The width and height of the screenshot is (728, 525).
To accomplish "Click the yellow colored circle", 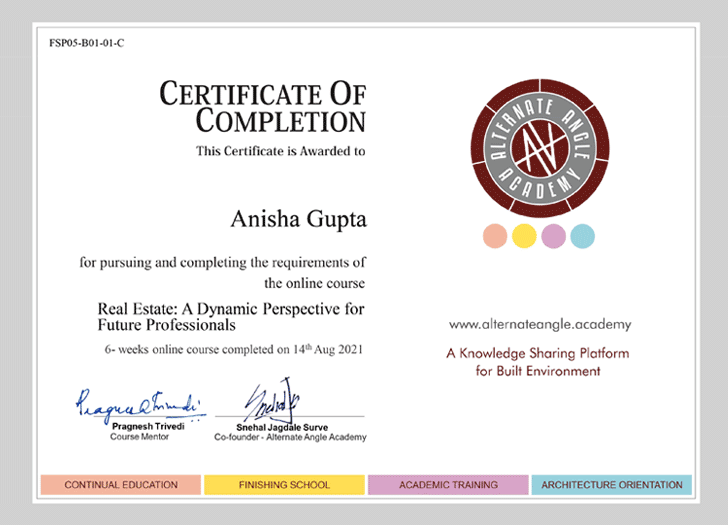I will point(524,237).
